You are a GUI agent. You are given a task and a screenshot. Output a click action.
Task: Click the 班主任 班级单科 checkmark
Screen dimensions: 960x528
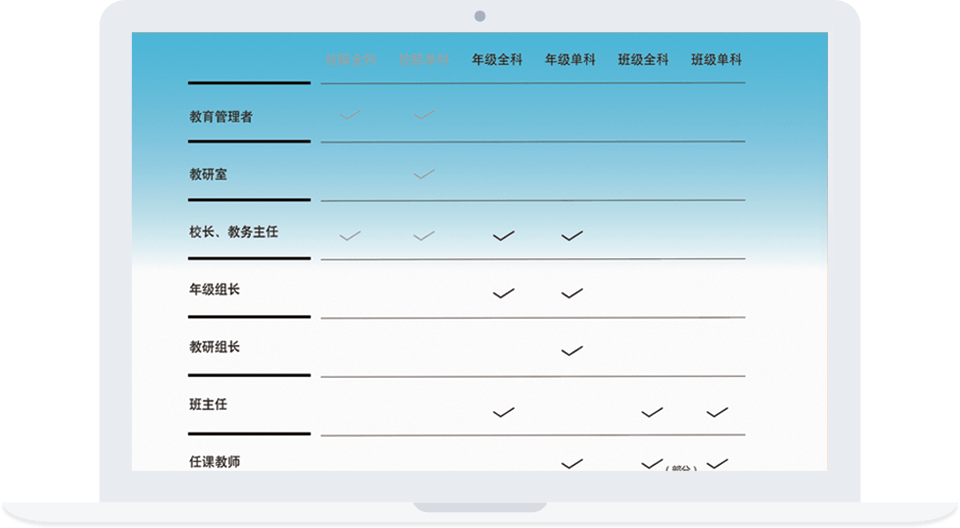pos(717,411)
